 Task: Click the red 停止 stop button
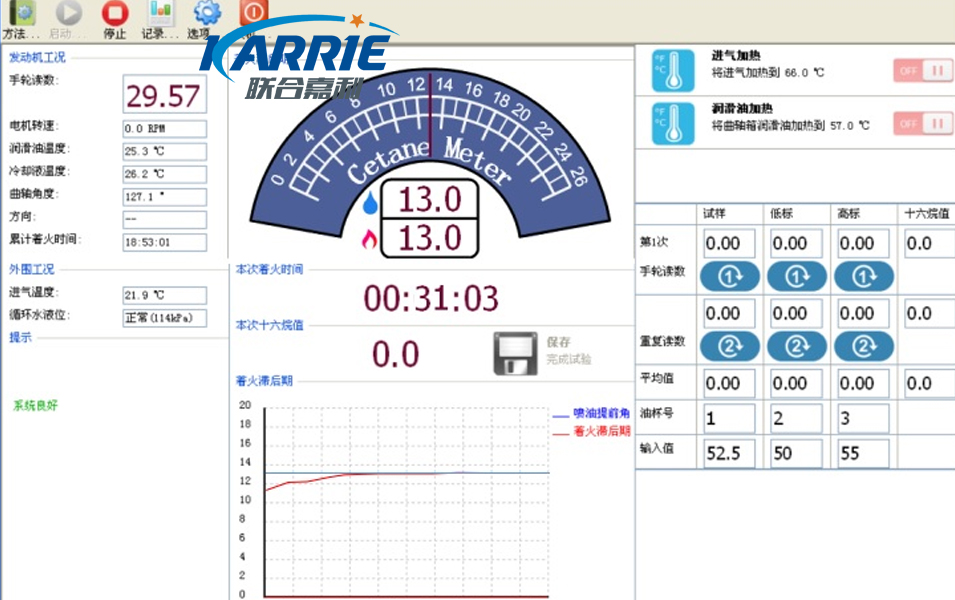click(x=115, y=14)
